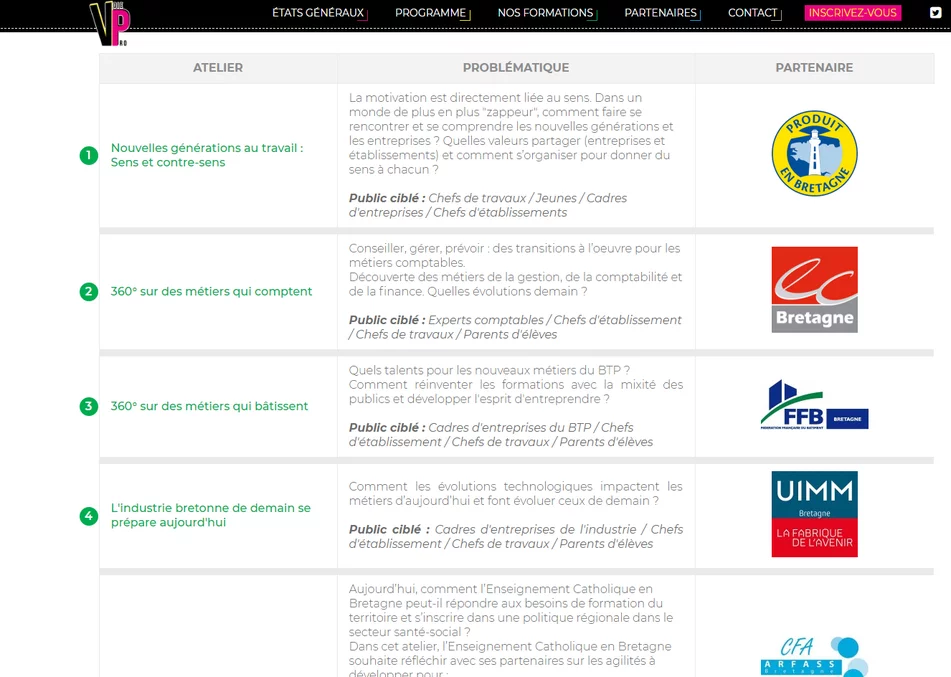Viewport: 951px width, 677px height.
Task: Open the États Généraux menu
Action: 318,13
